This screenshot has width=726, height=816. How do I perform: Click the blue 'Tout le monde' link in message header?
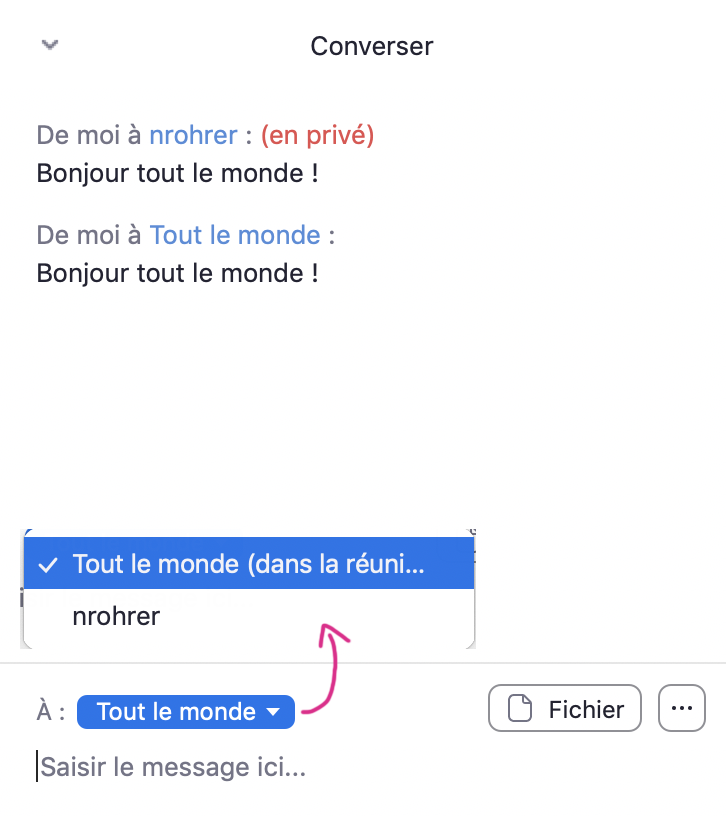[235, 235]
